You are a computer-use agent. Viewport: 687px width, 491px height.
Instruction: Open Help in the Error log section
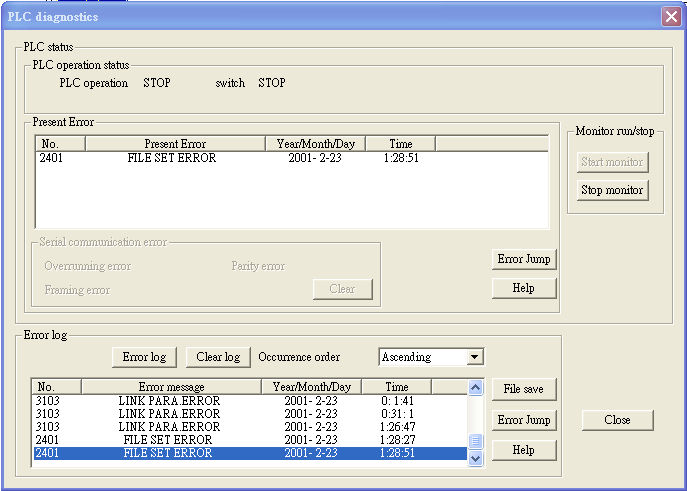(x=524, y=450)
